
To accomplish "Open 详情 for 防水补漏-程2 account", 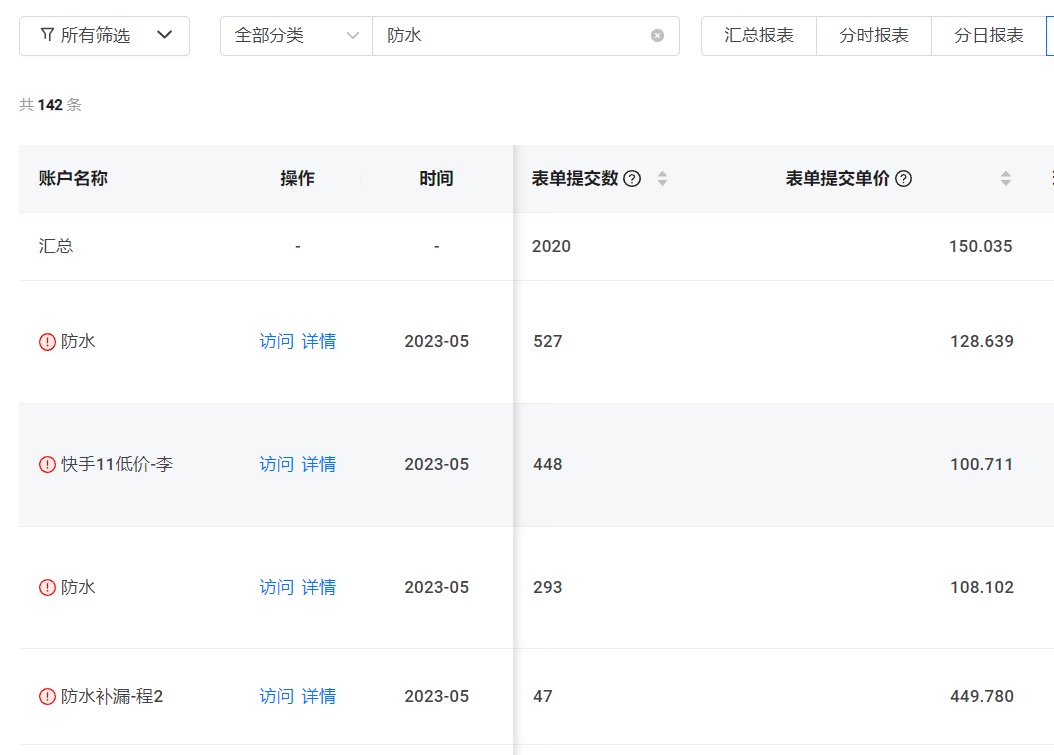I will coord(319,696).
